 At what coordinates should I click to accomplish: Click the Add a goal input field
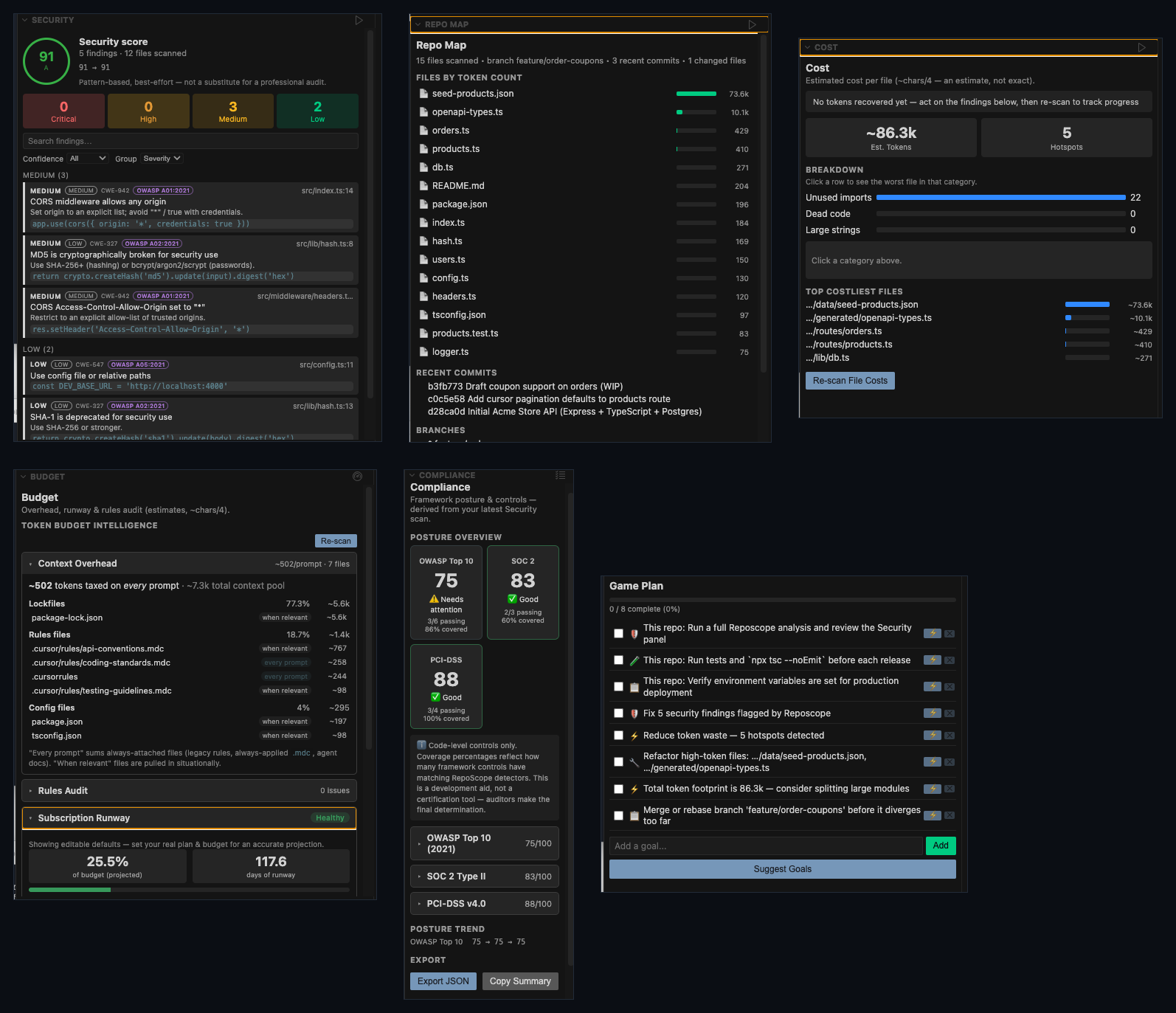pyautogui.click(x=766, y=846)
